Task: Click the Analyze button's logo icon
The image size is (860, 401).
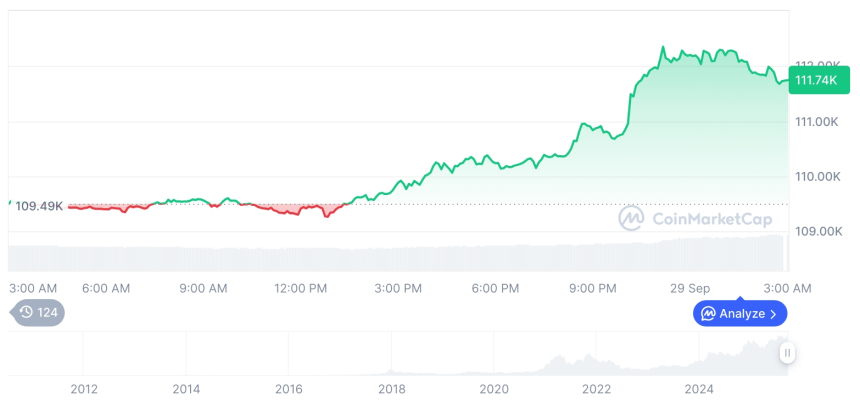Action: pos(708,314)
